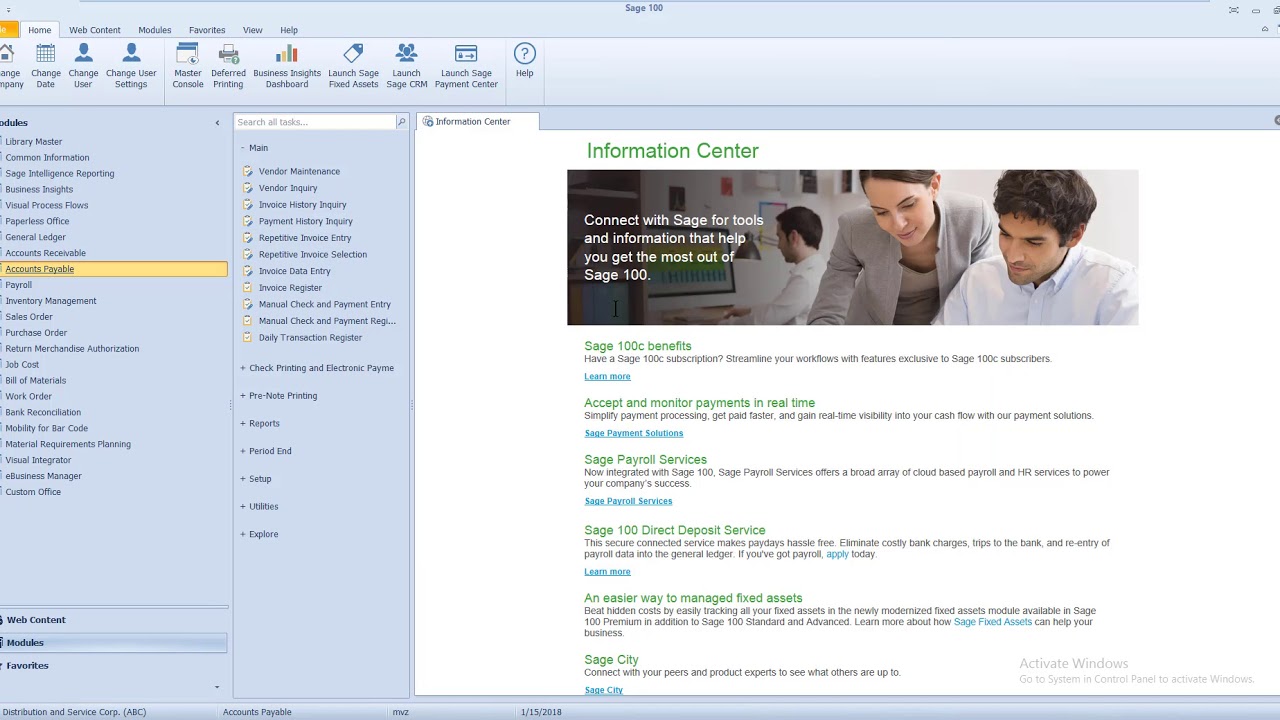1280x720 pixels.
Task: Open Daily Transaction Register task
Action: coord(310,338)
